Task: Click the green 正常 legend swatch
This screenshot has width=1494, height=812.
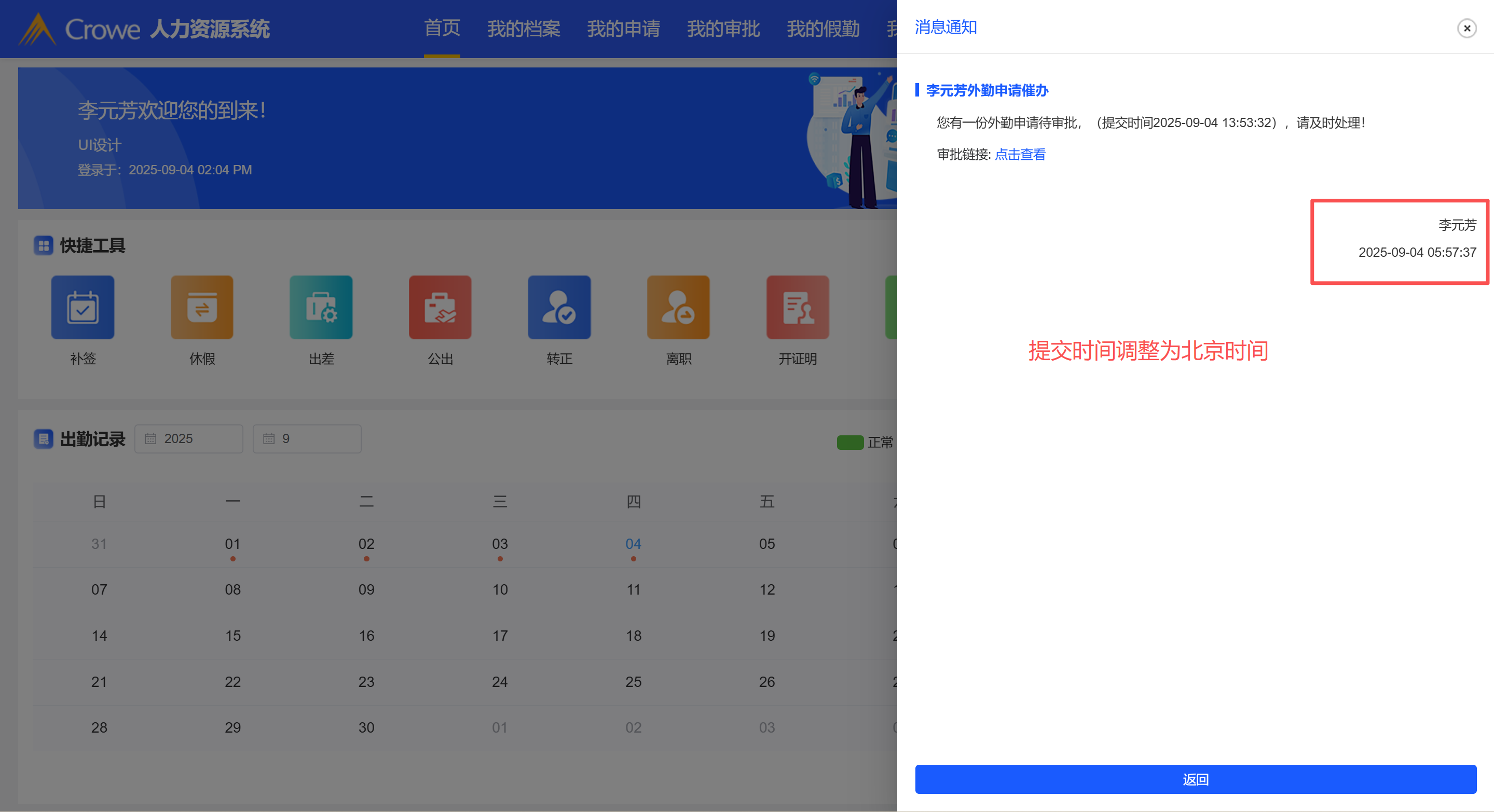Action: point(849,443)
